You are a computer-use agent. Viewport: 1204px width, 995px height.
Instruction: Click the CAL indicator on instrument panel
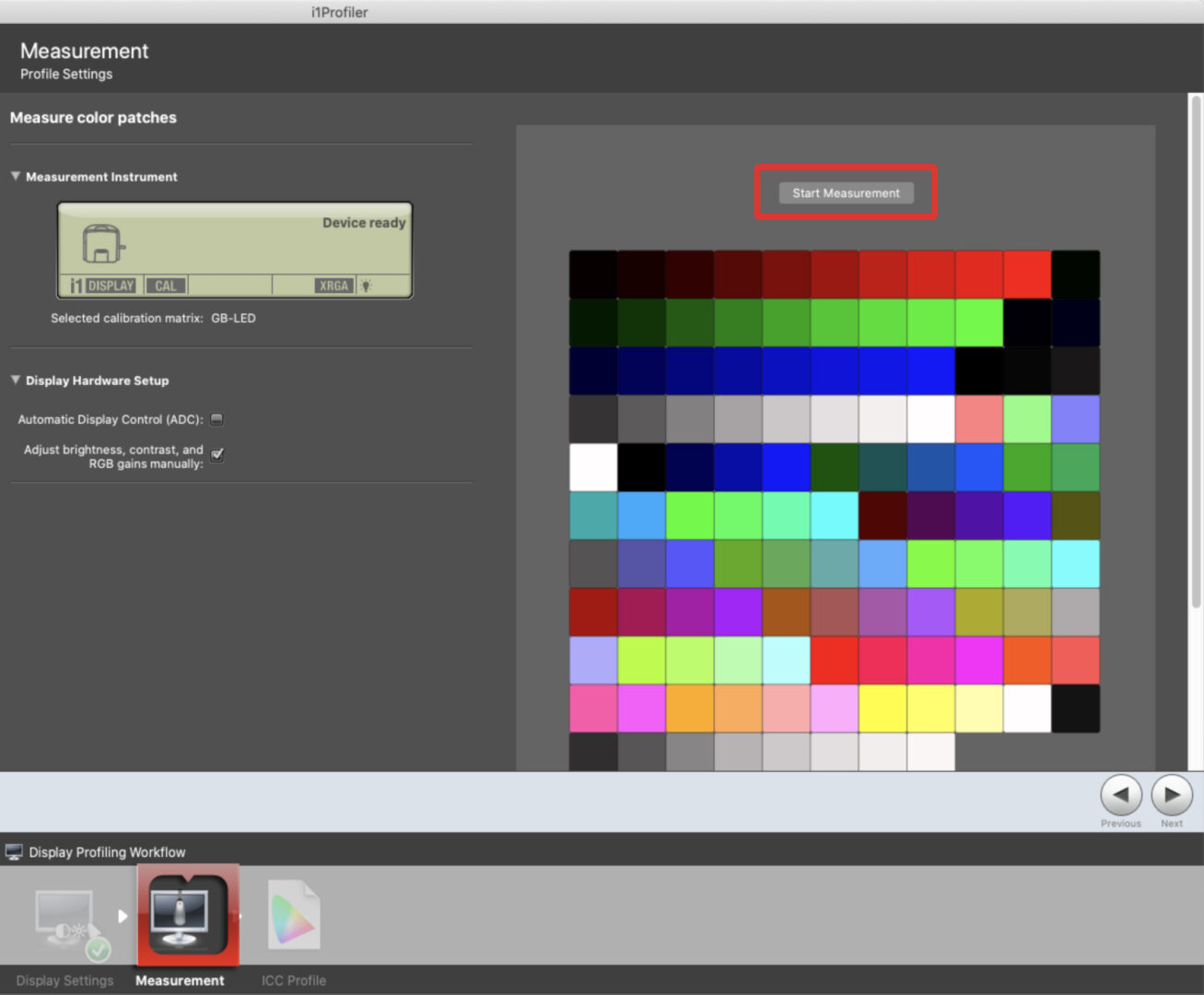click(x=165, y=286)
